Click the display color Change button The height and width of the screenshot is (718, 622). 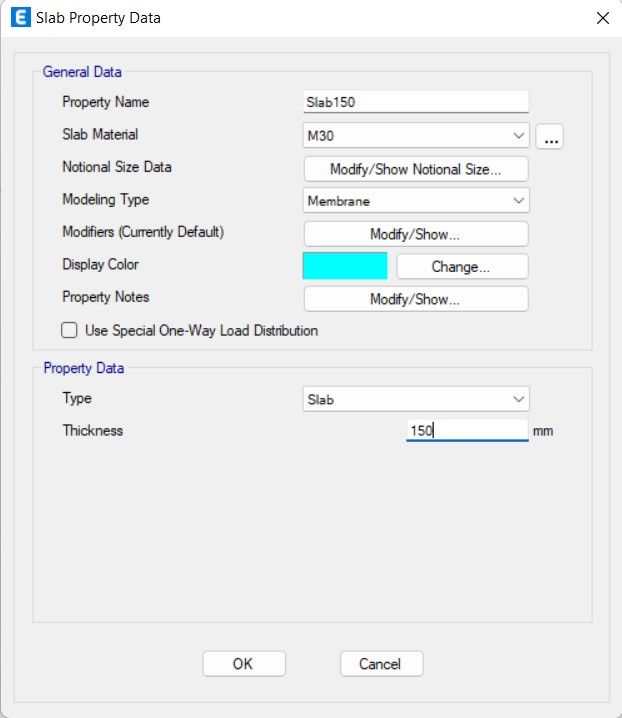click(462, 267)
